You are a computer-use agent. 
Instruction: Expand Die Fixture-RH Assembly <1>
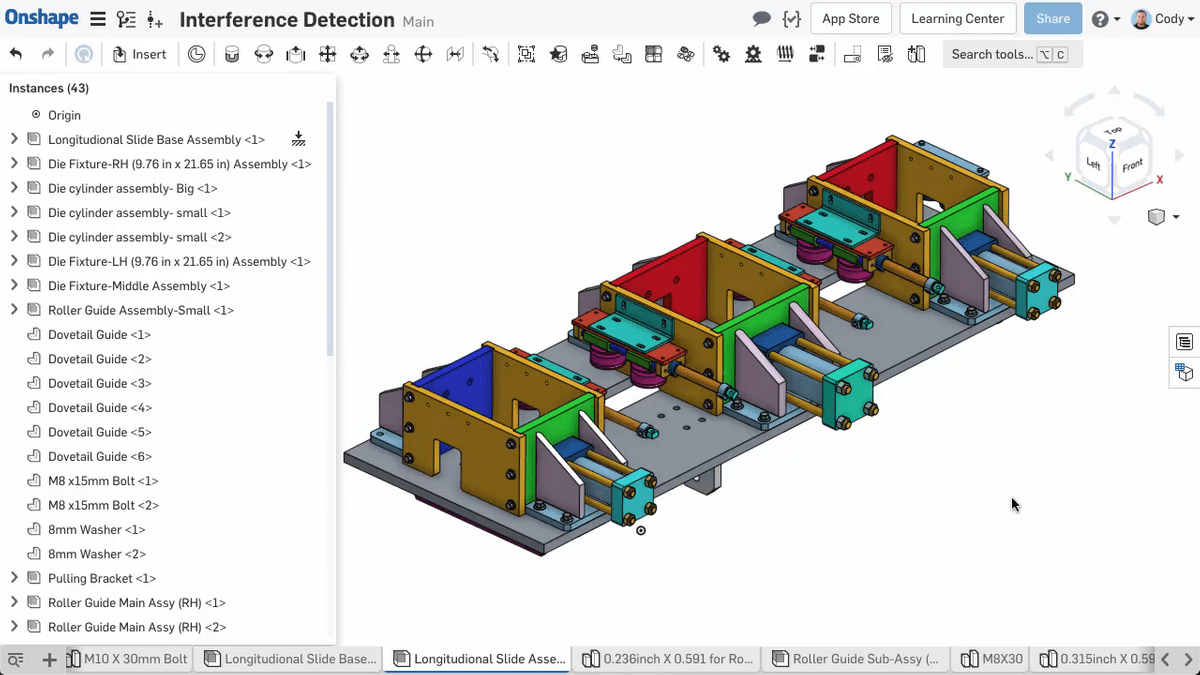coord(14,163)
